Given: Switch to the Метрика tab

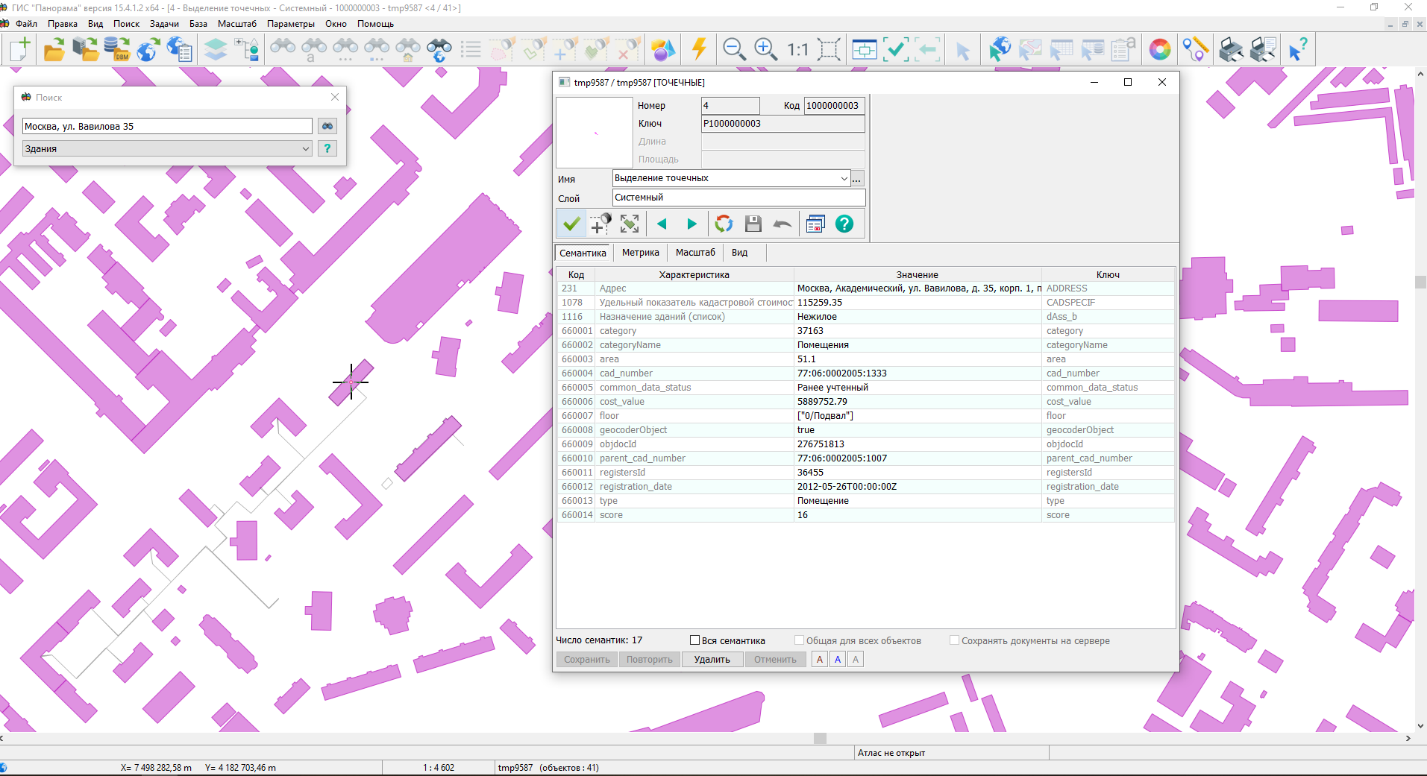Looking at the screenshot, I should point(640,253).
